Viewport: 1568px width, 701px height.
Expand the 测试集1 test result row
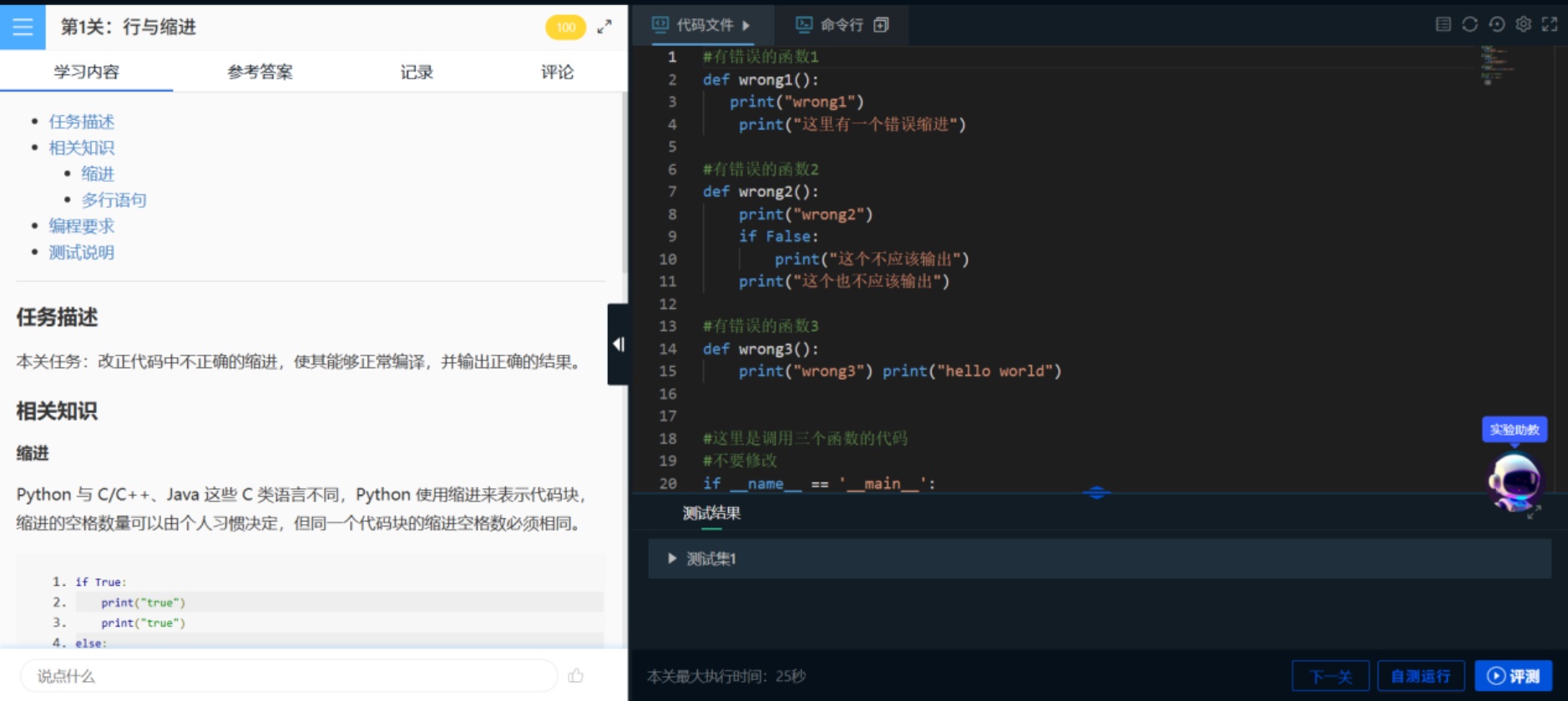click(x=672, y=558)
